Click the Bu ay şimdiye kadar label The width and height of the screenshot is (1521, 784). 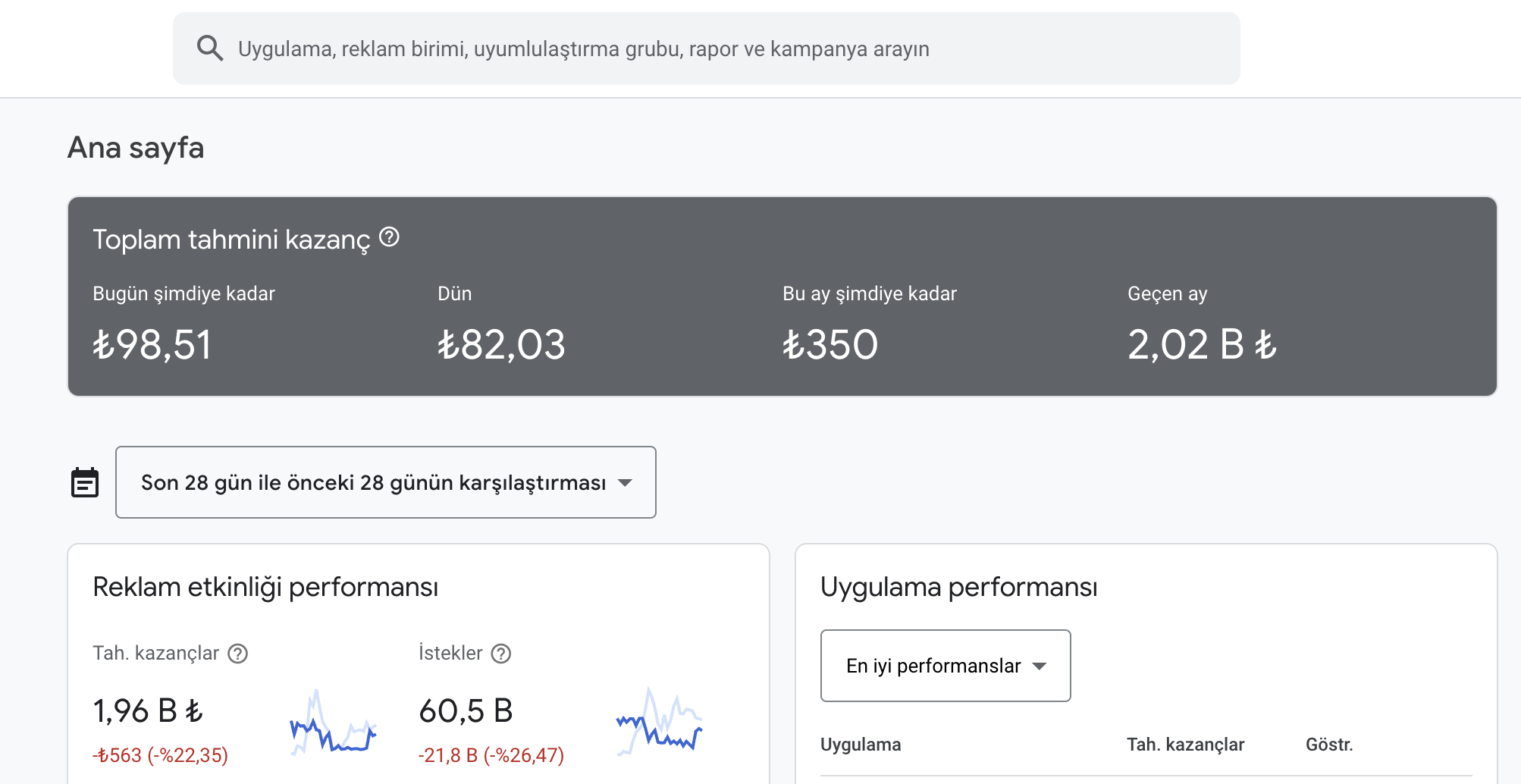click(x=870, y=294)
